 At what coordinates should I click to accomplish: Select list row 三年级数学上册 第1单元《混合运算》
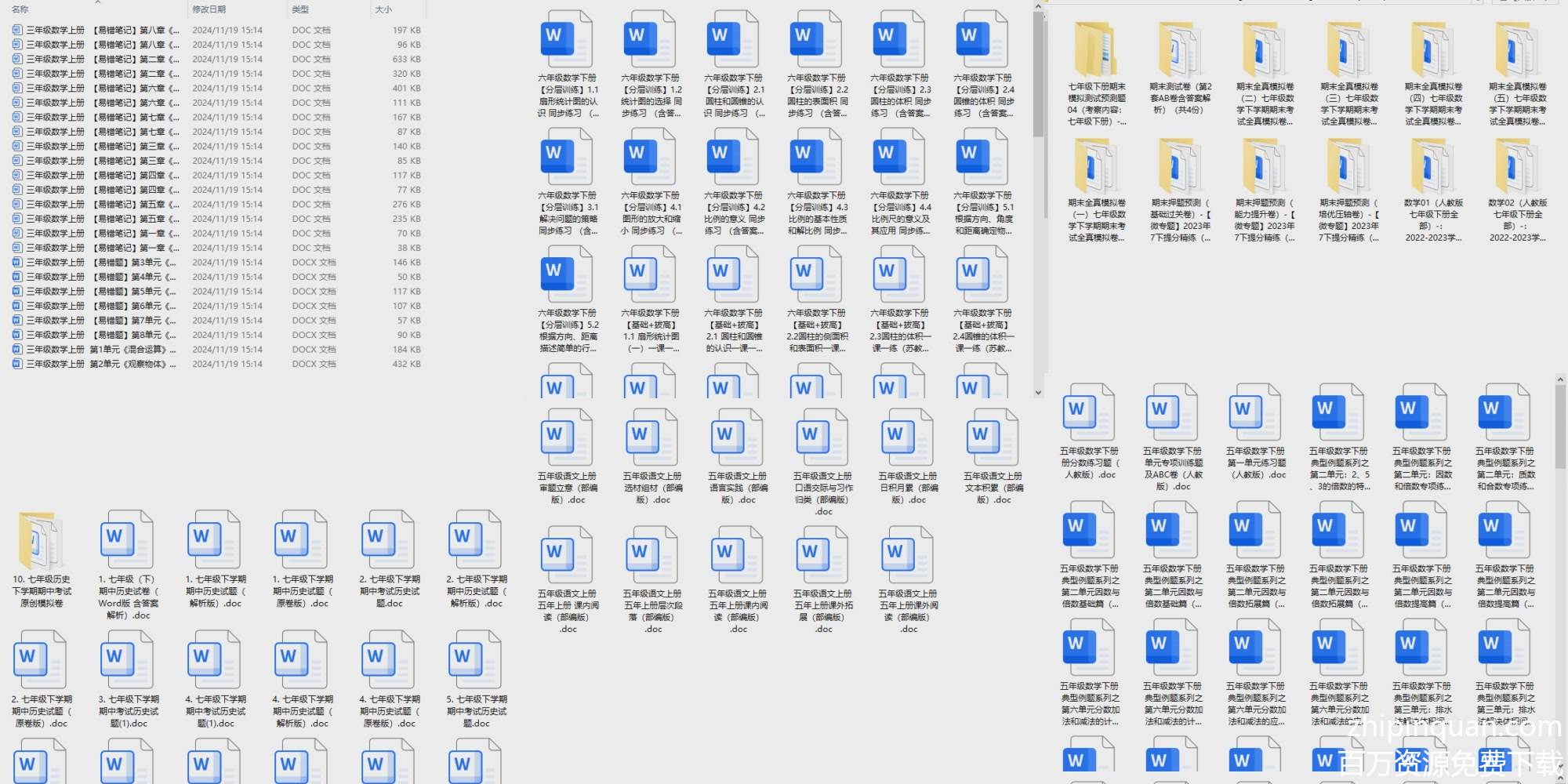click(94, 350)
